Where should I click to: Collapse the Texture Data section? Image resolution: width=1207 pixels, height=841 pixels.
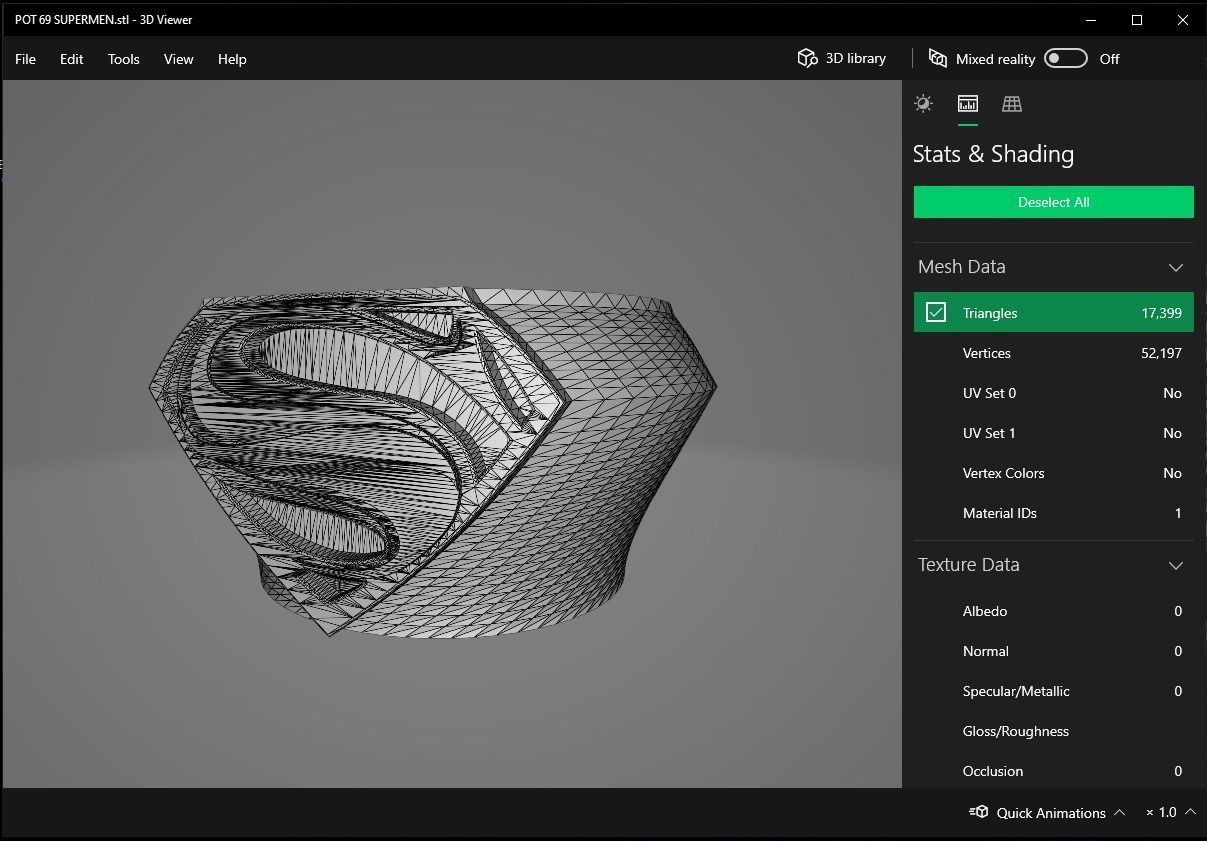point(1176,565)
